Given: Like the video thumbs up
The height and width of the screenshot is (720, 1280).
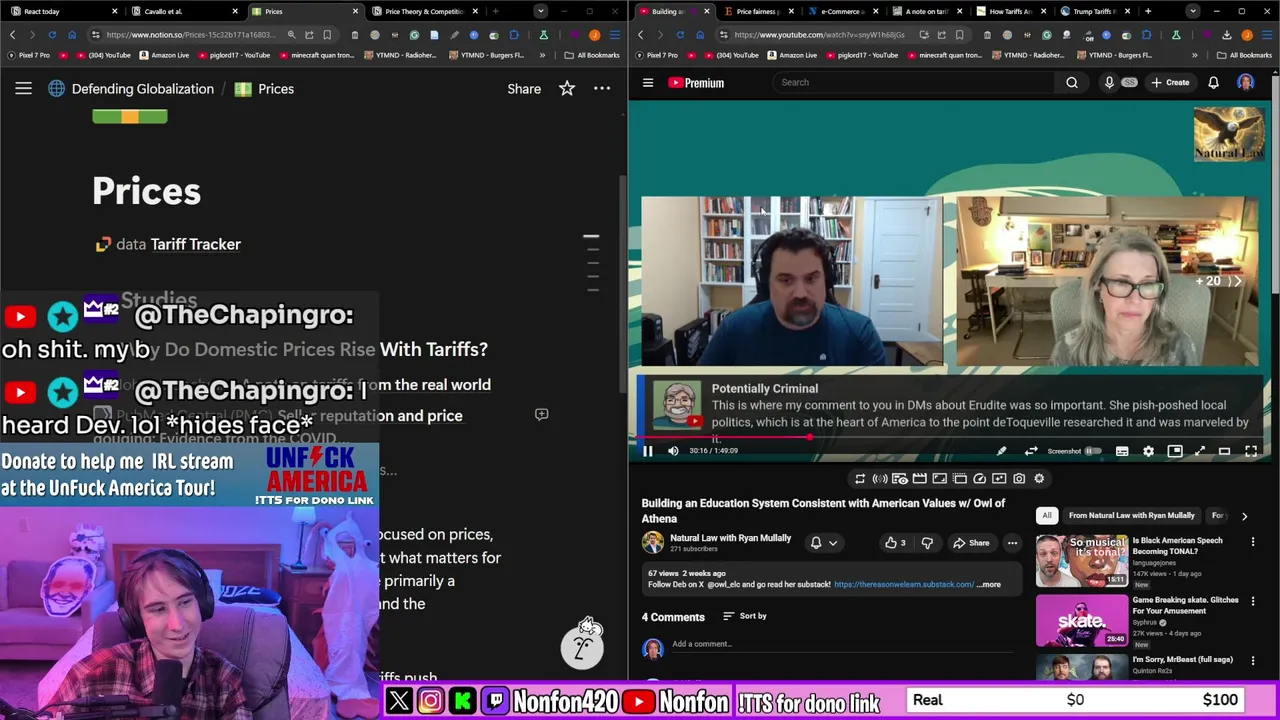Looking at the screenshot, I should tap(895, 543).
